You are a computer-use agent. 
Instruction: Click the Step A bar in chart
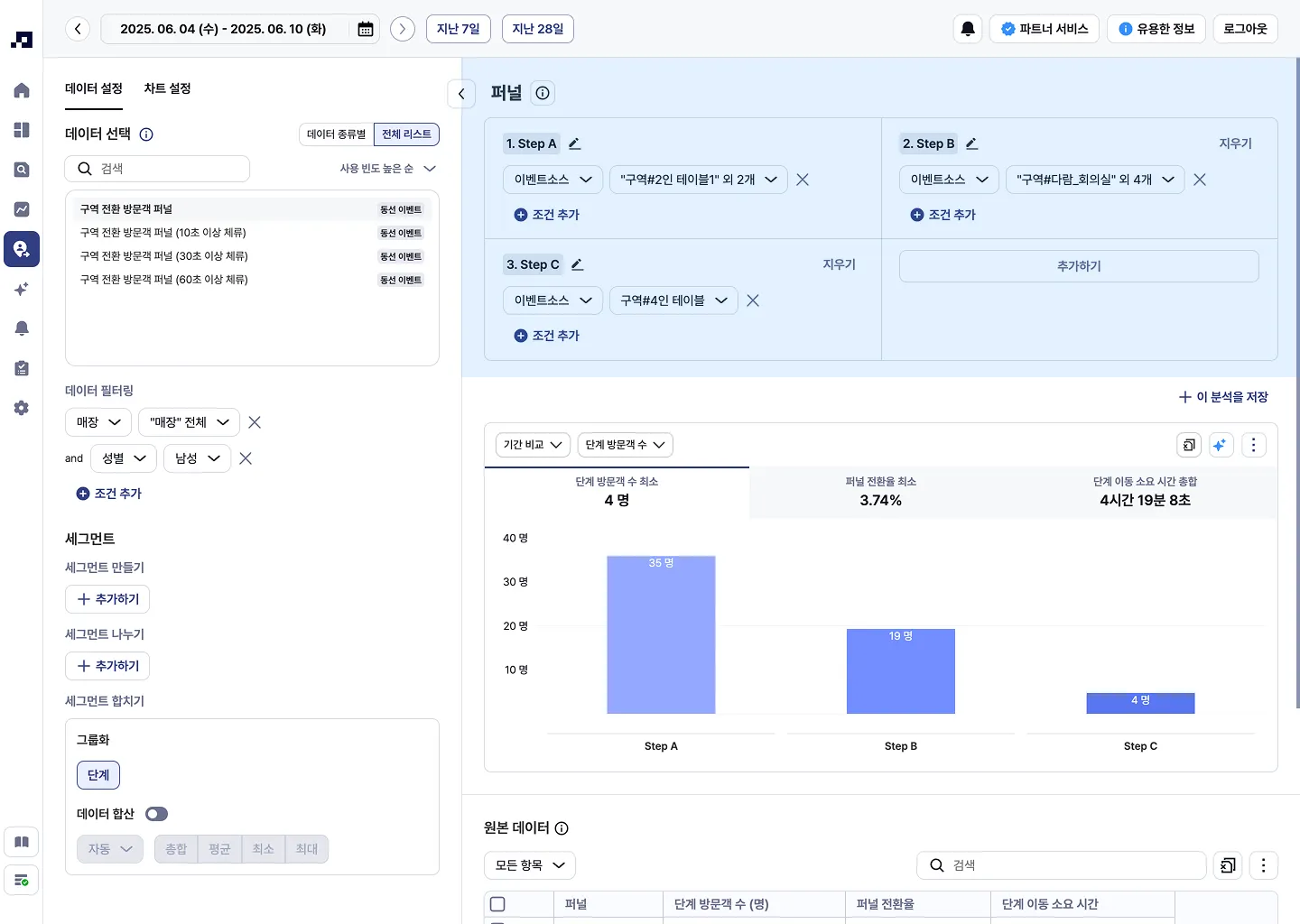coord(661,635)
